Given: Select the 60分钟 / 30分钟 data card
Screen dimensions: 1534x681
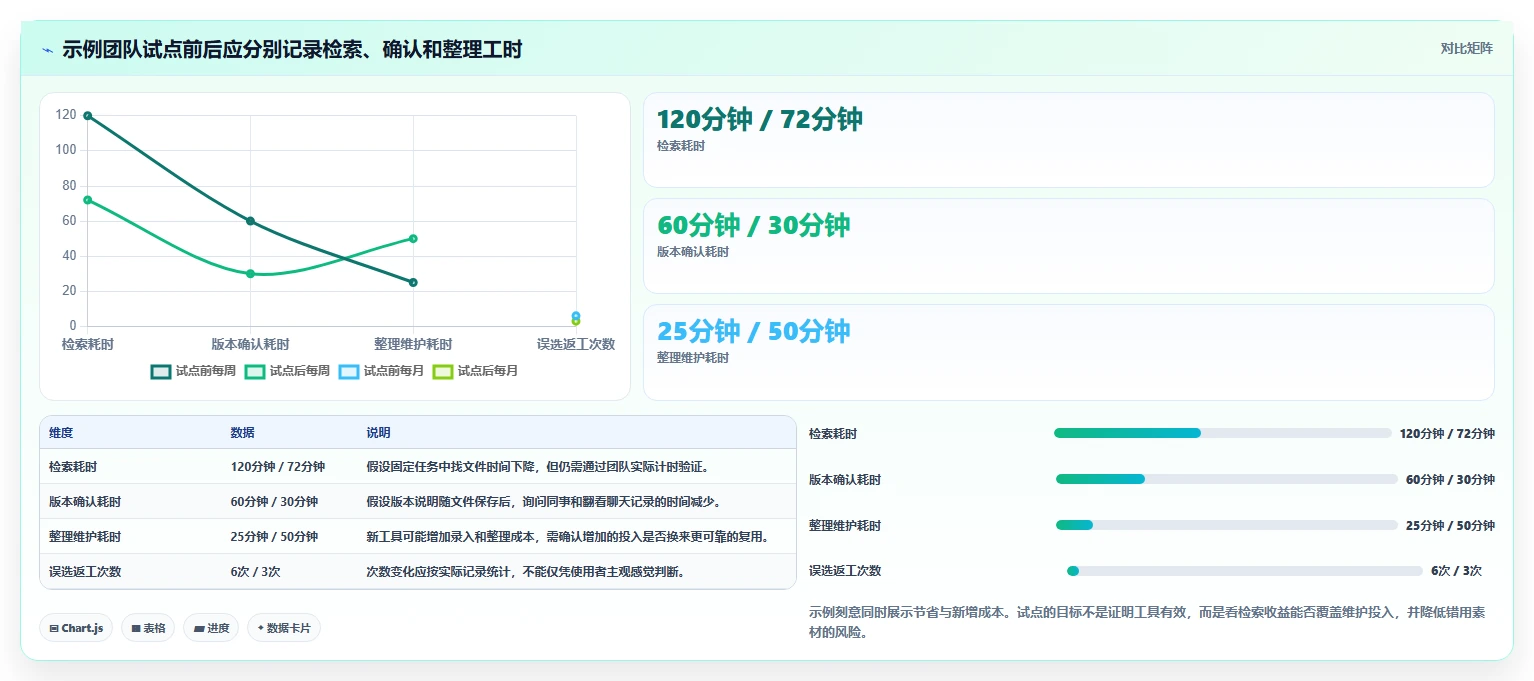Looking at the screenshot, I should (x=1068, y=246).
